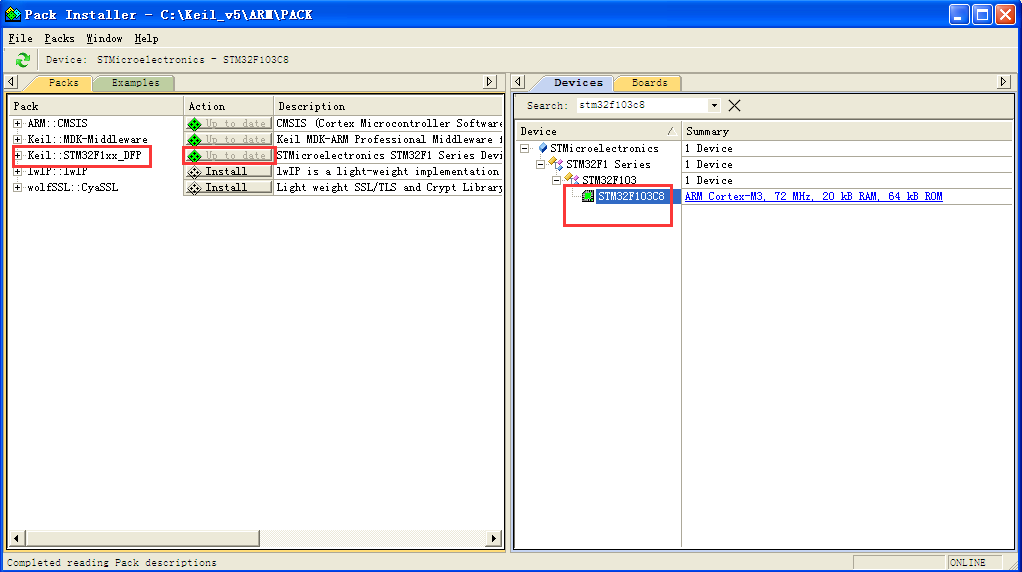Switch to the Devices tab

(x=578, y=83)
